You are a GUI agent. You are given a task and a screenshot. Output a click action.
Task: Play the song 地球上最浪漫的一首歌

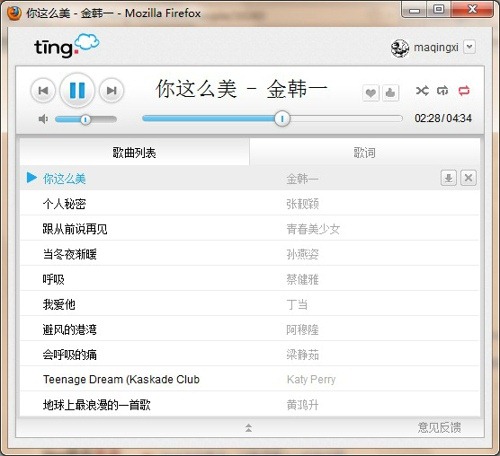pos(97,405)
